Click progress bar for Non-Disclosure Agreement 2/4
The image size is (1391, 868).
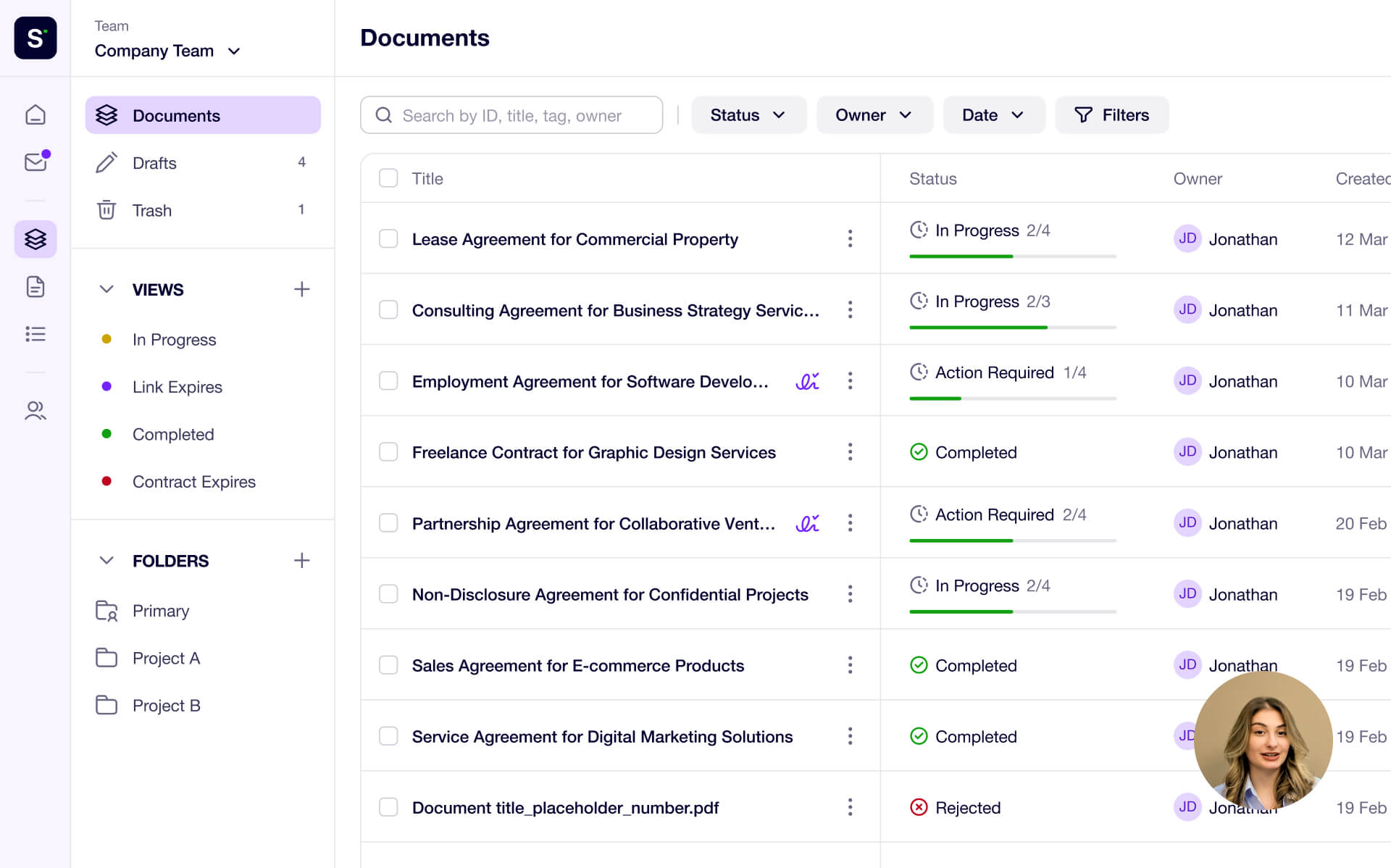tap(1013, 612)
